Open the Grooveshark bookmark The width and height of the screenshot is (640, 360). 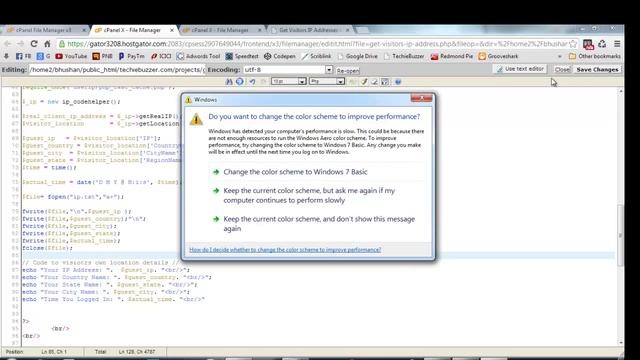coord(498,56)
